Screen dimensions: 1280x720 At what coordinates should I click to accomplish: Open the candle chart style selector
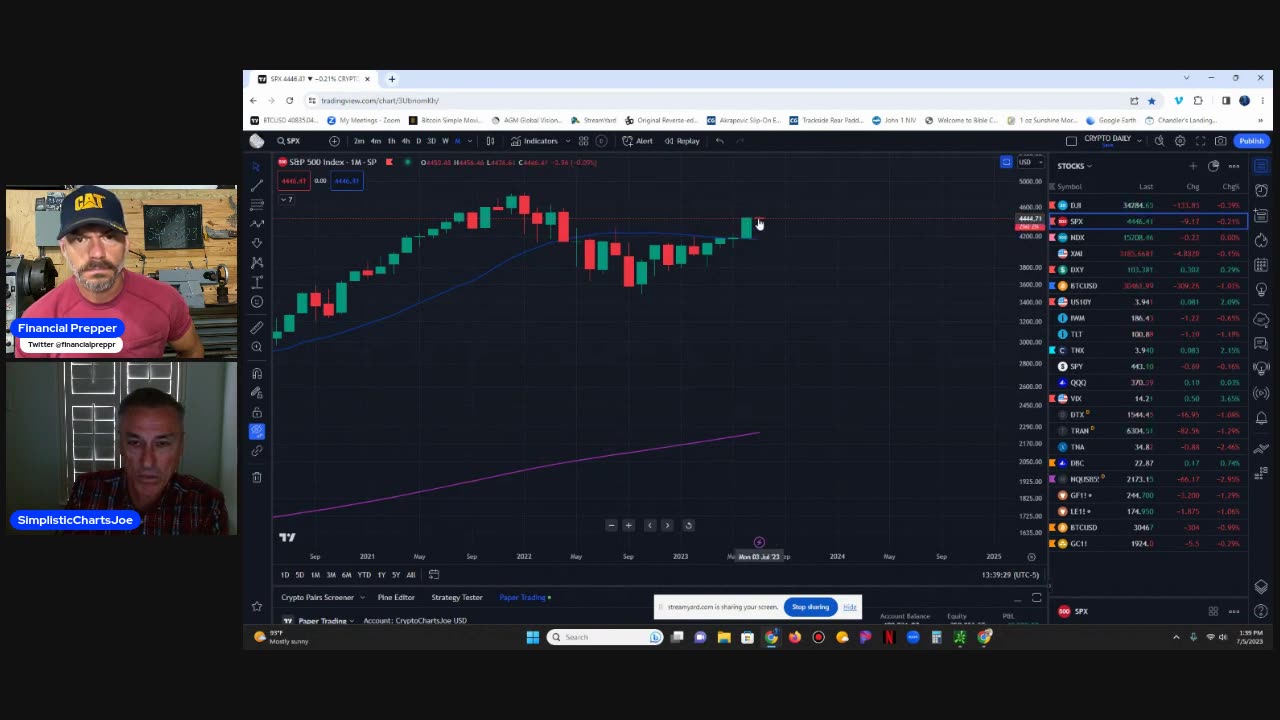click(490, 141)
